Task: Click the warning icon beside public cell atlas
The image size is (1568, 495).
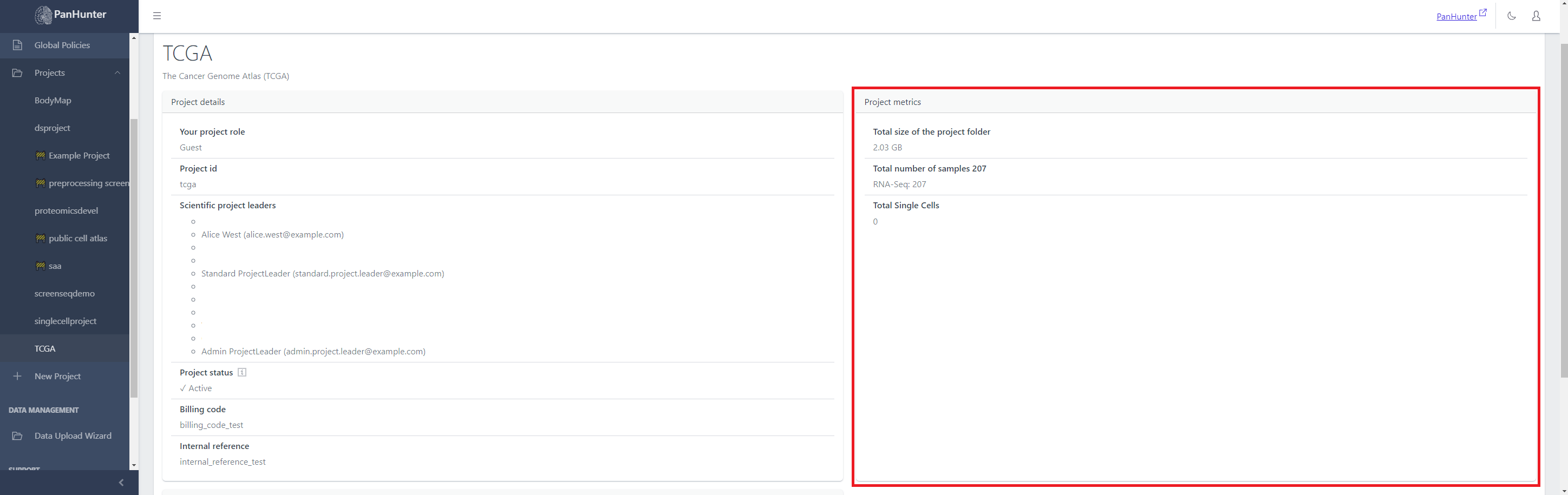Action: pos(40,238)
